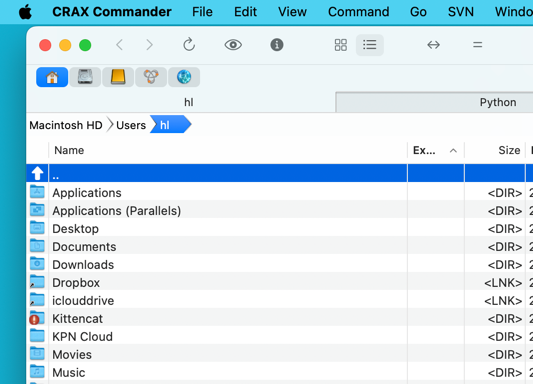Image resolution: width=533 pixels, height=384 pixels.
Task: Click the Kittencat folder warning icon
Action: 37,318
